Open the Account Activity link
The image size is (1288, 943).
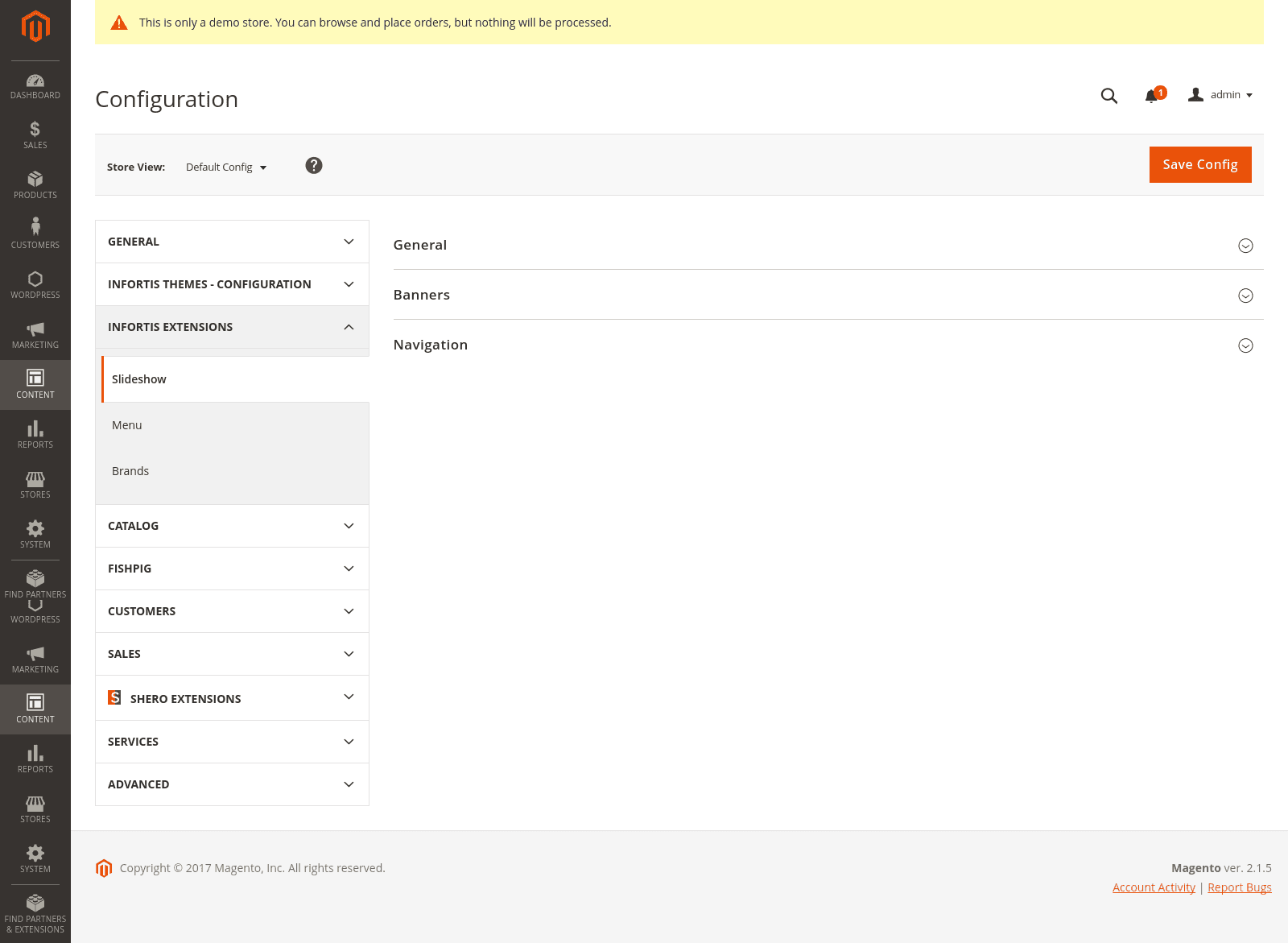(x=1154, y=887)
